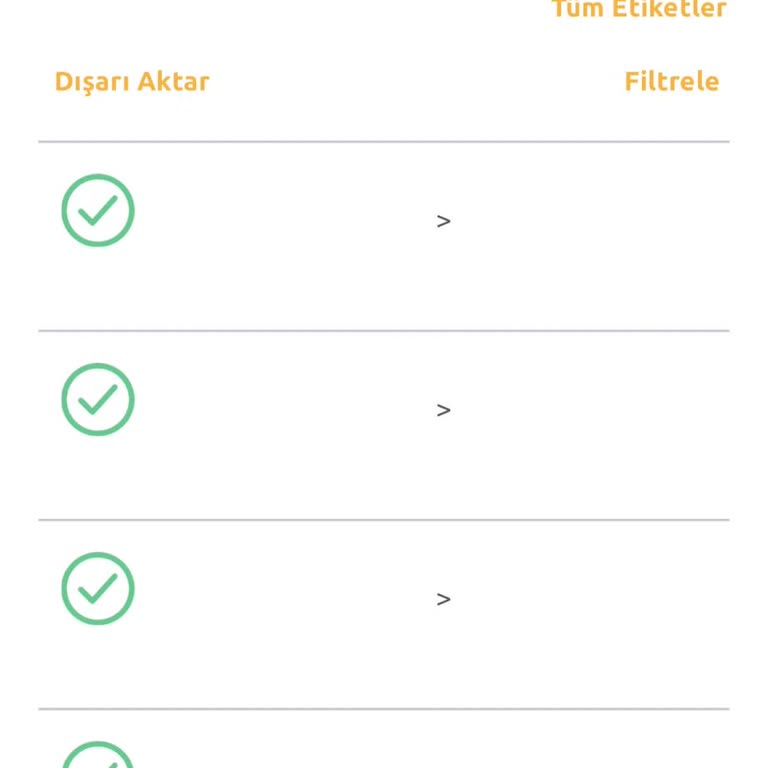Screen dimensions: 768x768
Task: Click the partially visible fourth row check icon
Action: (x=98, y=758)
